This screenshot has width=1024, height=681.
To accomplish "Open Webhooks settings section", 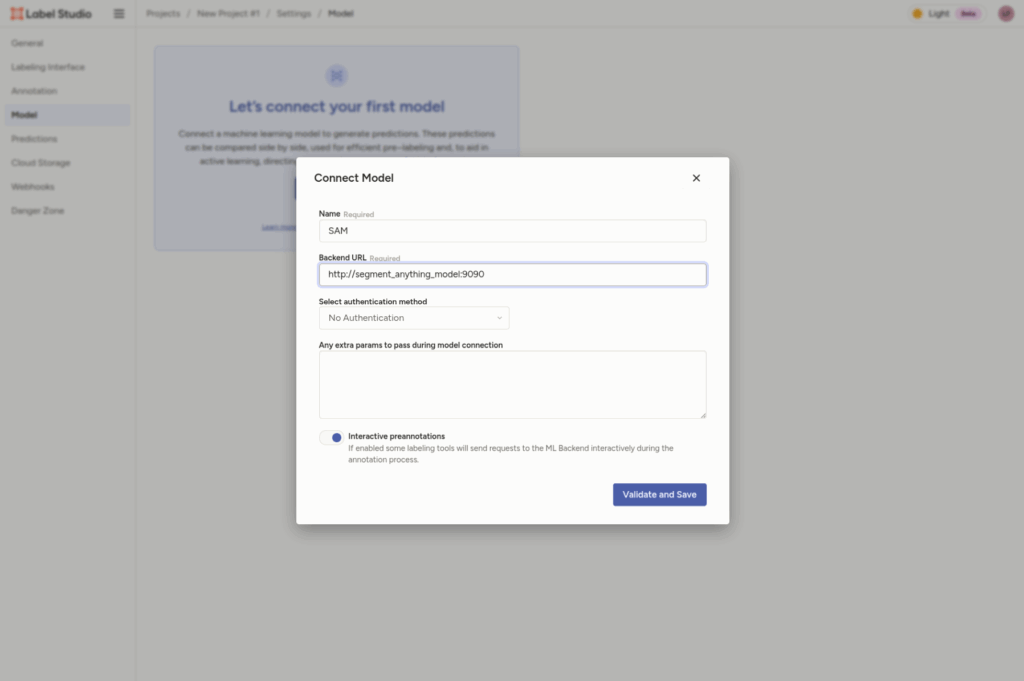I will [x=67, y=187].
